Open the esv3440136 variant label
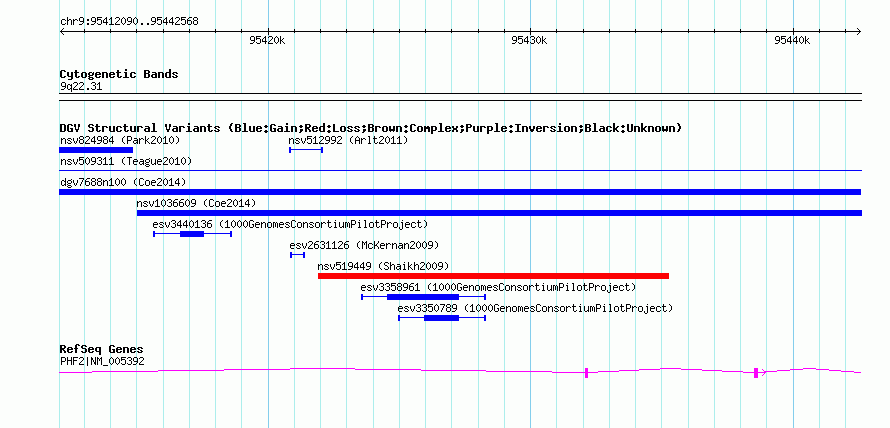Viewport: 890px width, 428px height. [290, 224]
